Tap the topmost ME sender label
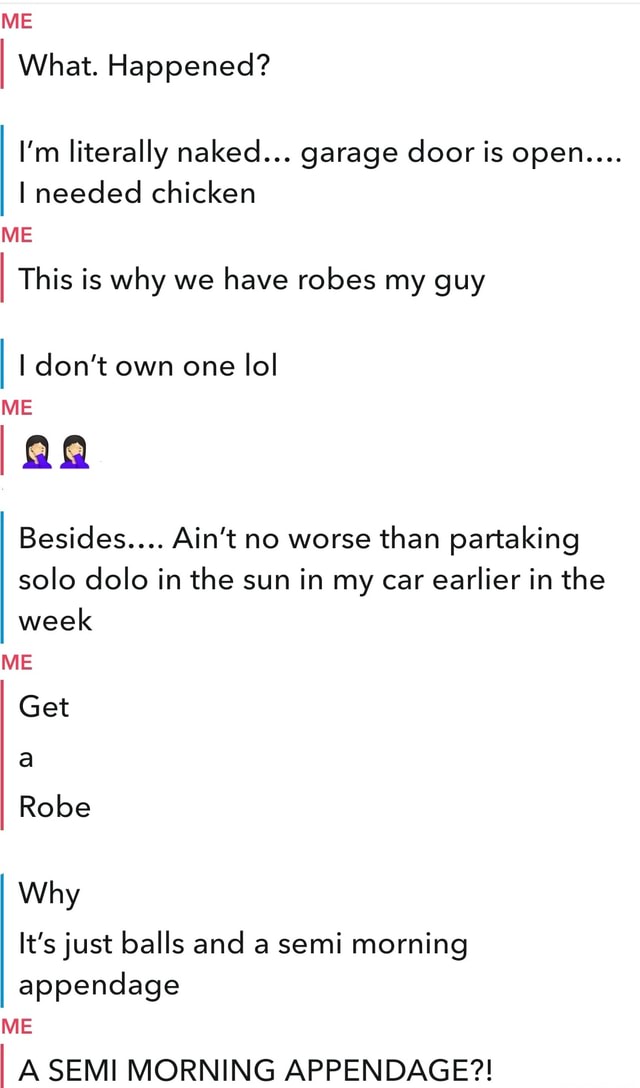Viewport: 640px width, 1088px height. 17,21
